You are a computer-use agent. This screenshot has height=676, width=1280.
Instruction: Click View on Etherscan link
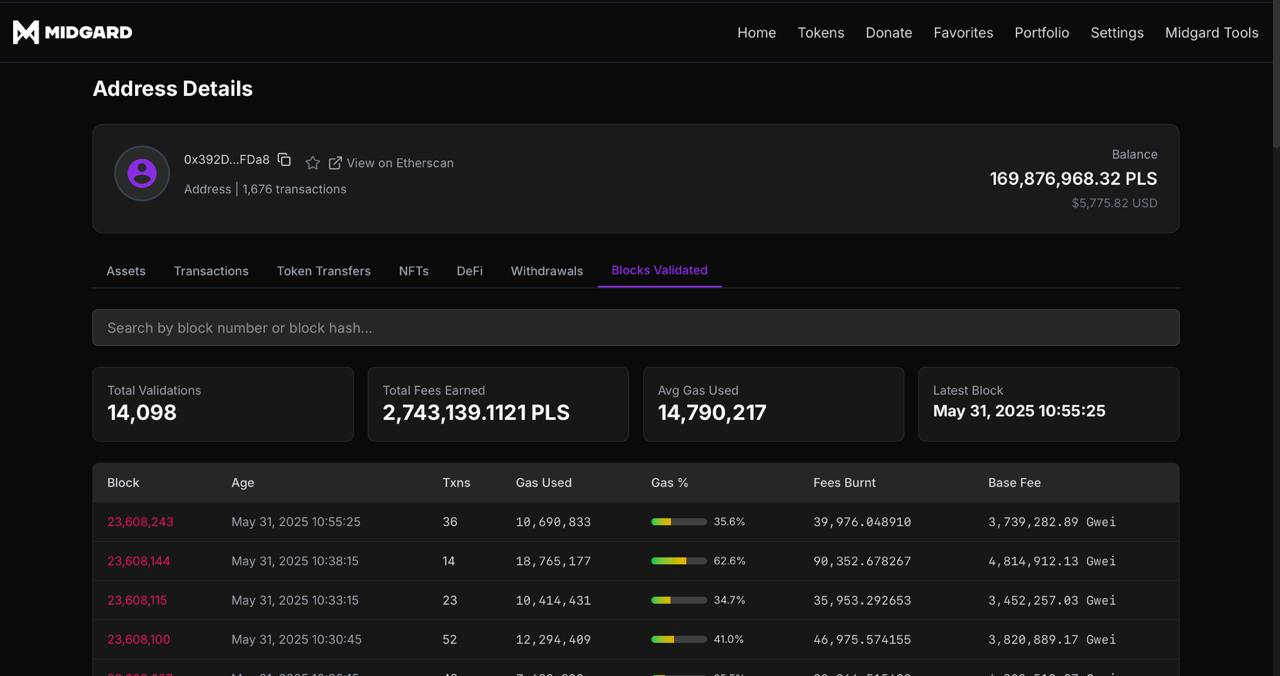400,163
